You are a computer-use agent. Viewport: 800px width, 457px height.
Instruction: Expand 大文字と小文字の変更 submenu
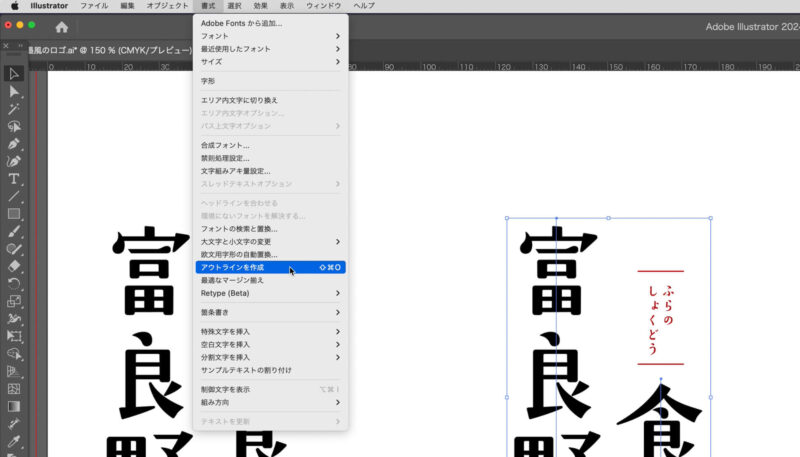click(x=270, y=242)
